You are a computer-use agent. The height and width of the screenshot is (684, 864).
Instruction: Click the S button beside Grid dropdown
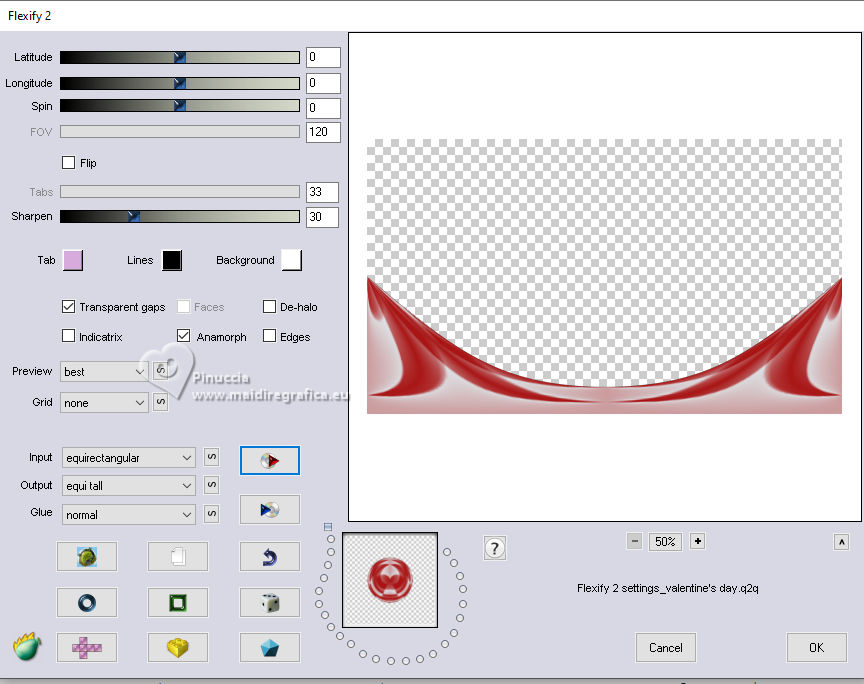(x=160, y=402)
